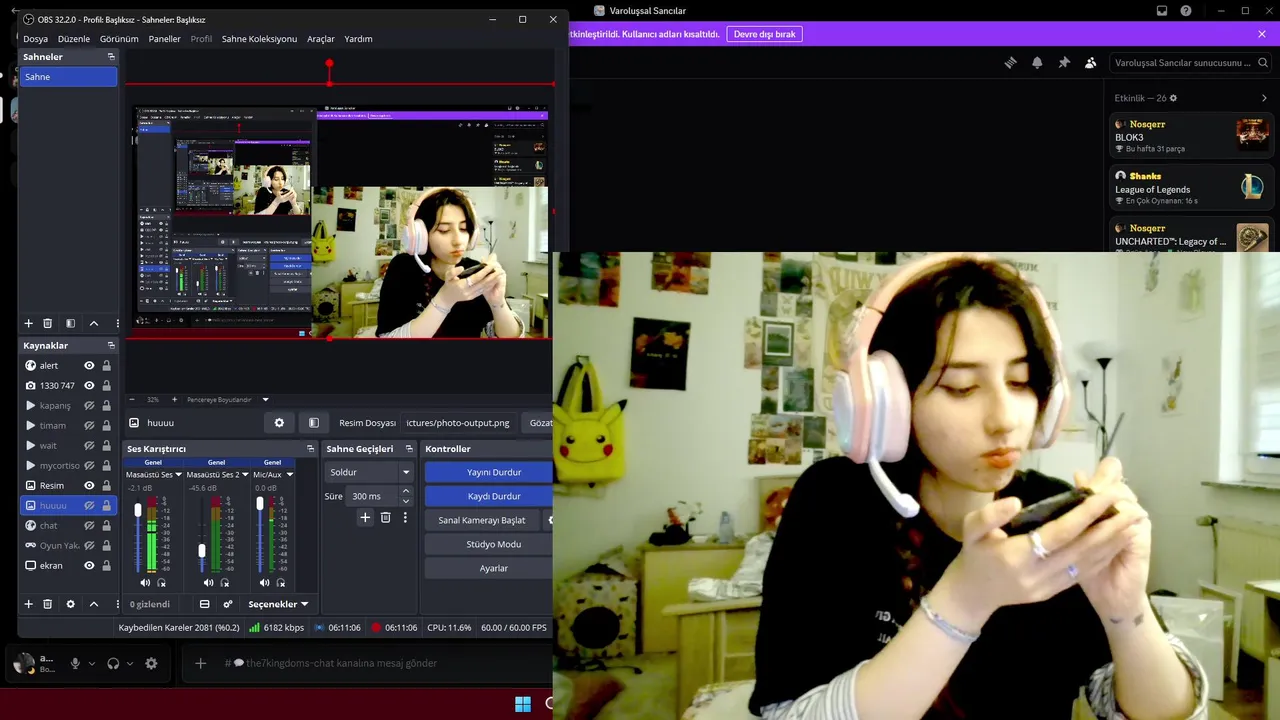This screenshot has width=1280, height=720.
Task: Open the Düzenle menu
Action: pyautogui.click(x=74, y=39)
